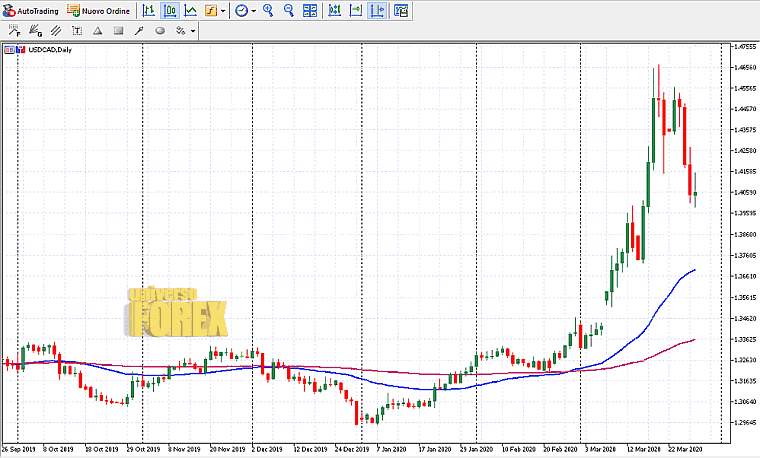
Task: Disable the highlighted chart shift button
Action: pyautogui.click(x=378, y=11)
